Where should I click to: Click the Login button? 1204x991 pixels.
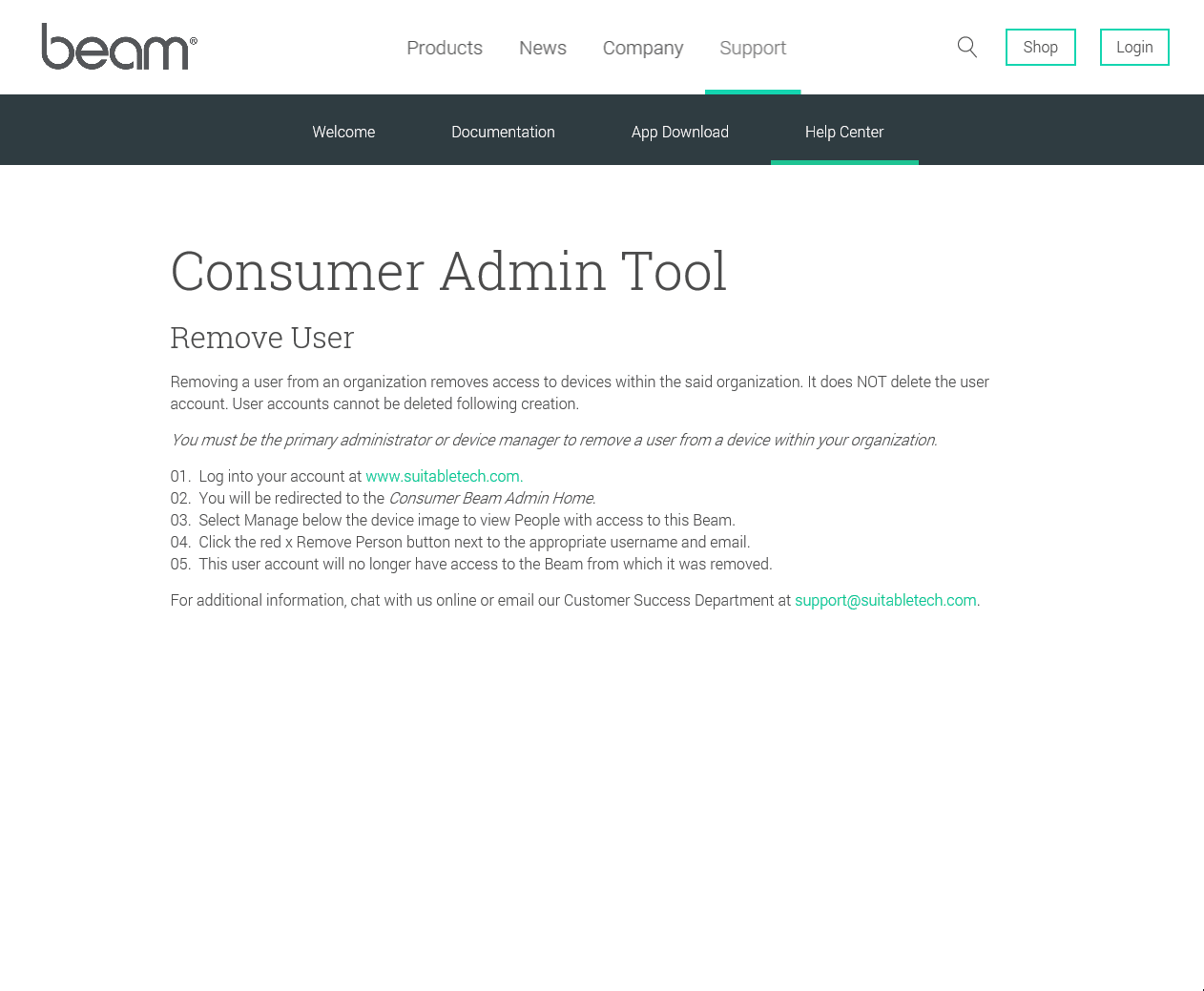(1134, 47)
